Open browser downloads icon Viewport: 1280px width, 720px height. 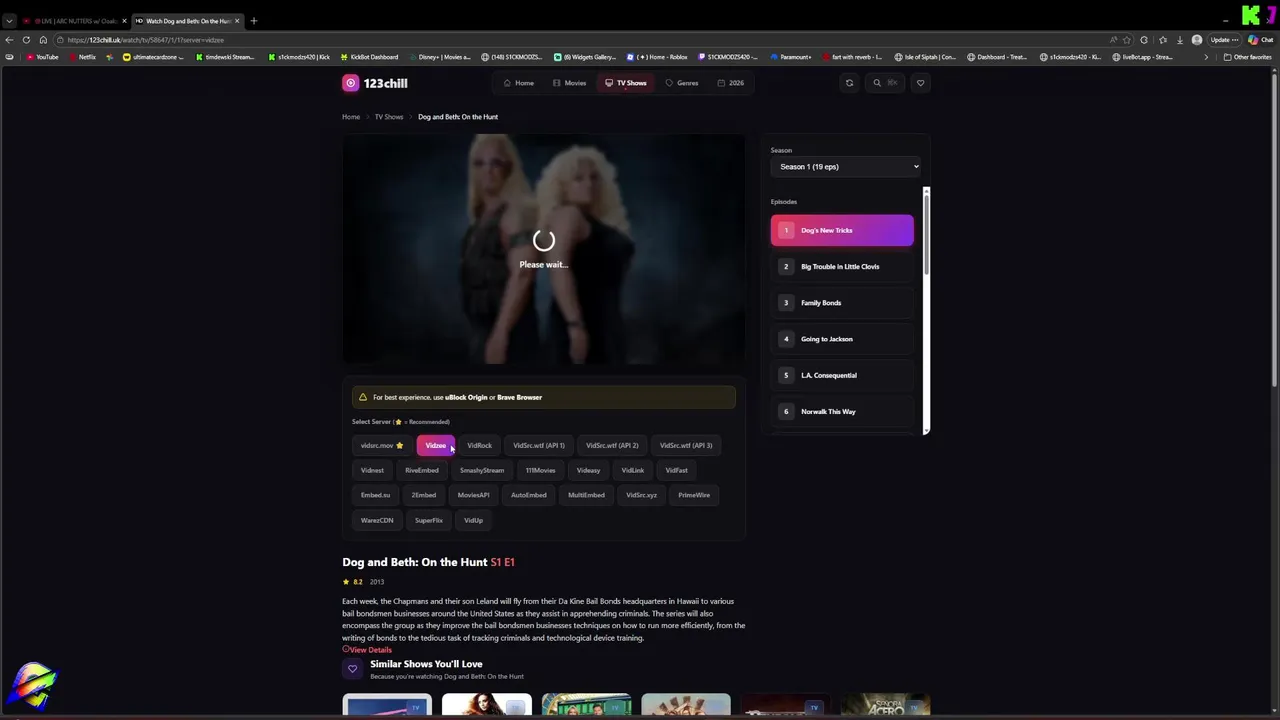(1180, 40)
